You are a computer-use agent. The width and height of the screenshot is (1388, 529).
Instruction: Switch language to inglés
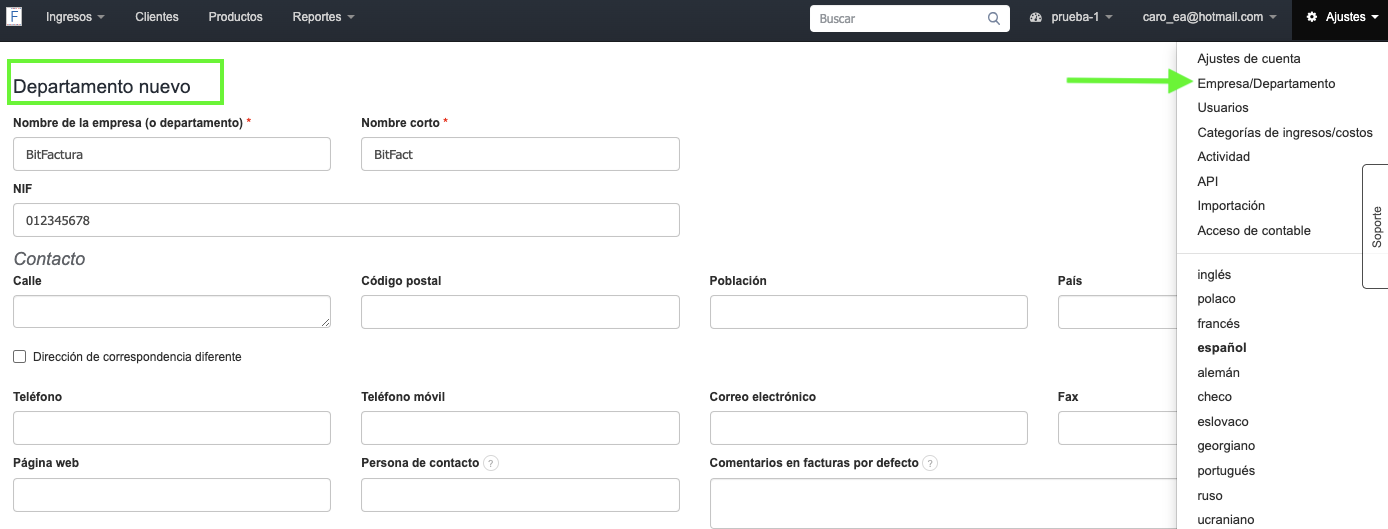coord(1214,275)
